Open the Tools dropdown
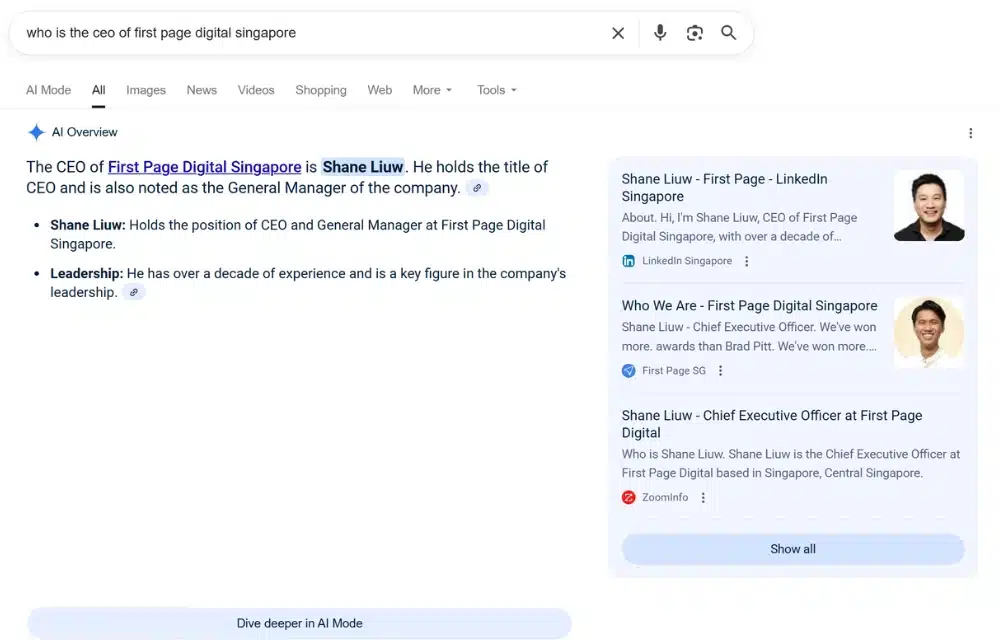 coord(497,90)
